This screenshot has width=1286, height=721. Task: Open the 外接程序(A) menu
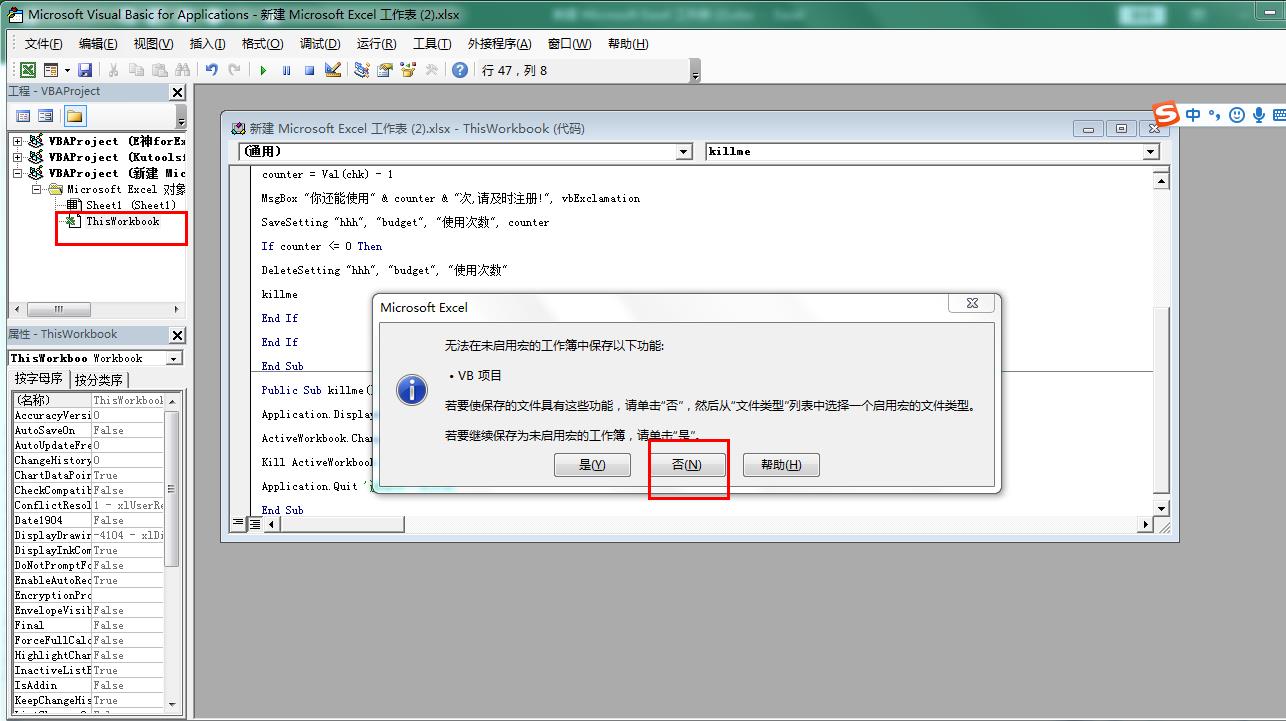[499, 44]
